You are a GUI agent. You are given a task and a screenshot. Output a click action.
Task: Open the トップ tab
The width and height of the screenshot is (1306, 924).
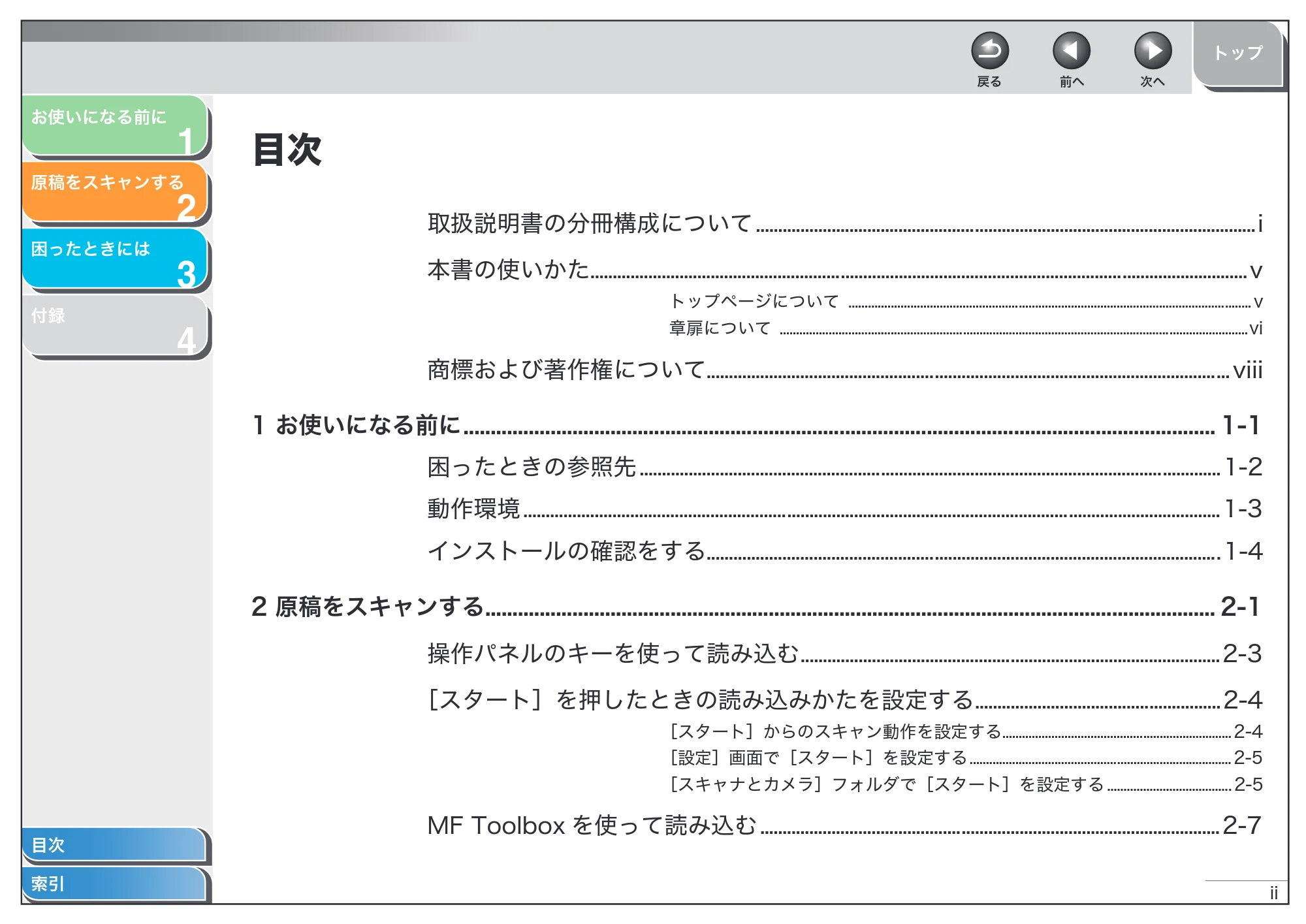click(1238, 54)
